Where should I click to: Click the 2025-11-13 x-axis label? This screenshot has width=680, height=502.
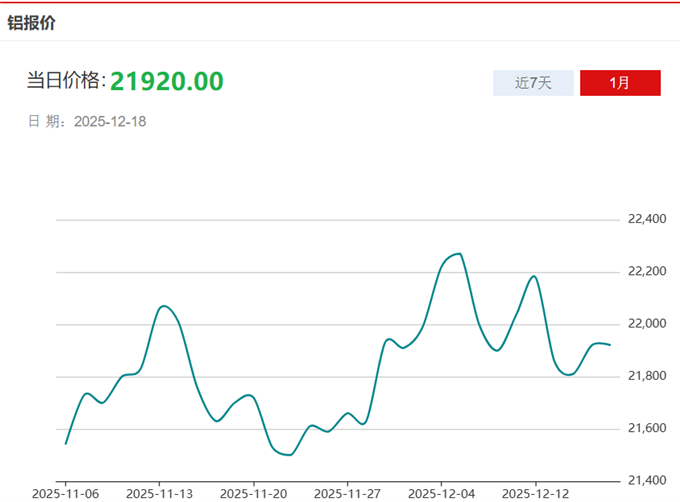(159, 493)
